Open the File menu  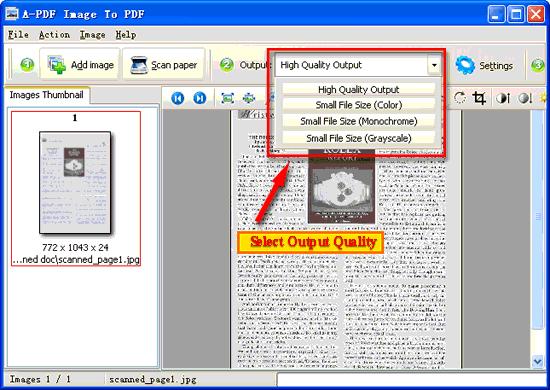[x=18, y=35]
